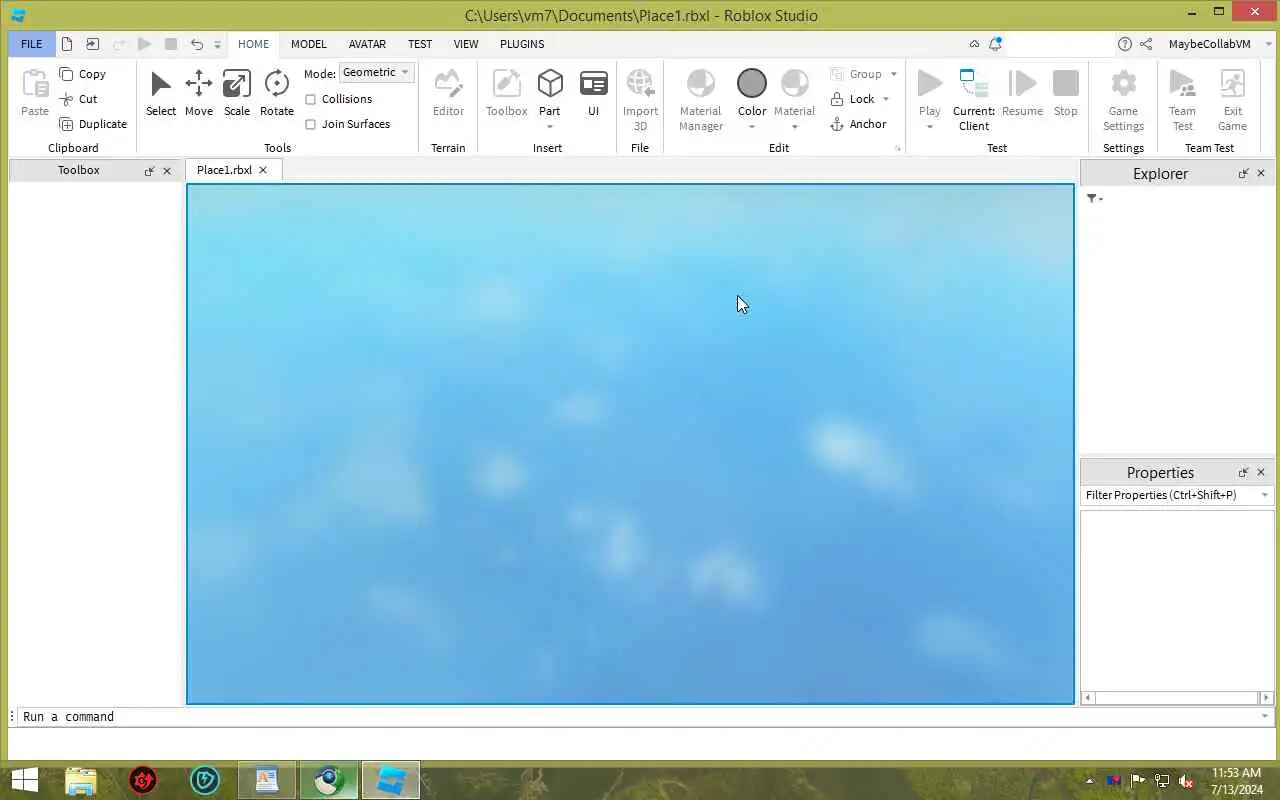Click the Windows Start button

(x=24, y=780)
